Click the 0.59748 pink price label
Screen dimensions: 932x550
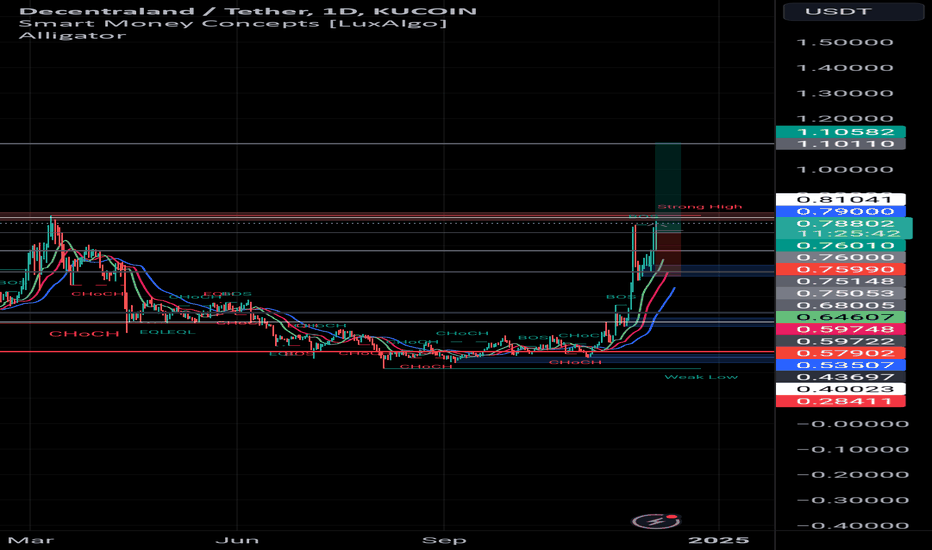pos(840,329)
